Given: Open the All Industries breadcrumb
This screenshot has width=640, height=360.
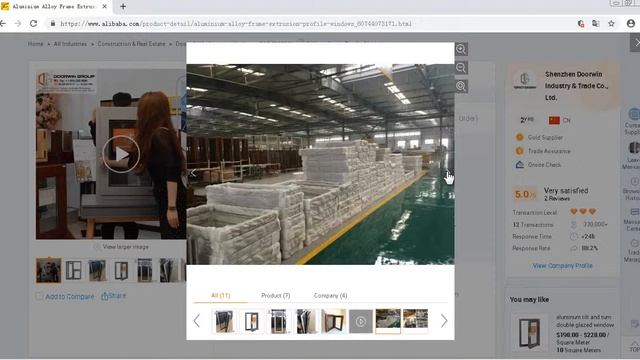Looking at the screenshot, I should click(70, 44).
